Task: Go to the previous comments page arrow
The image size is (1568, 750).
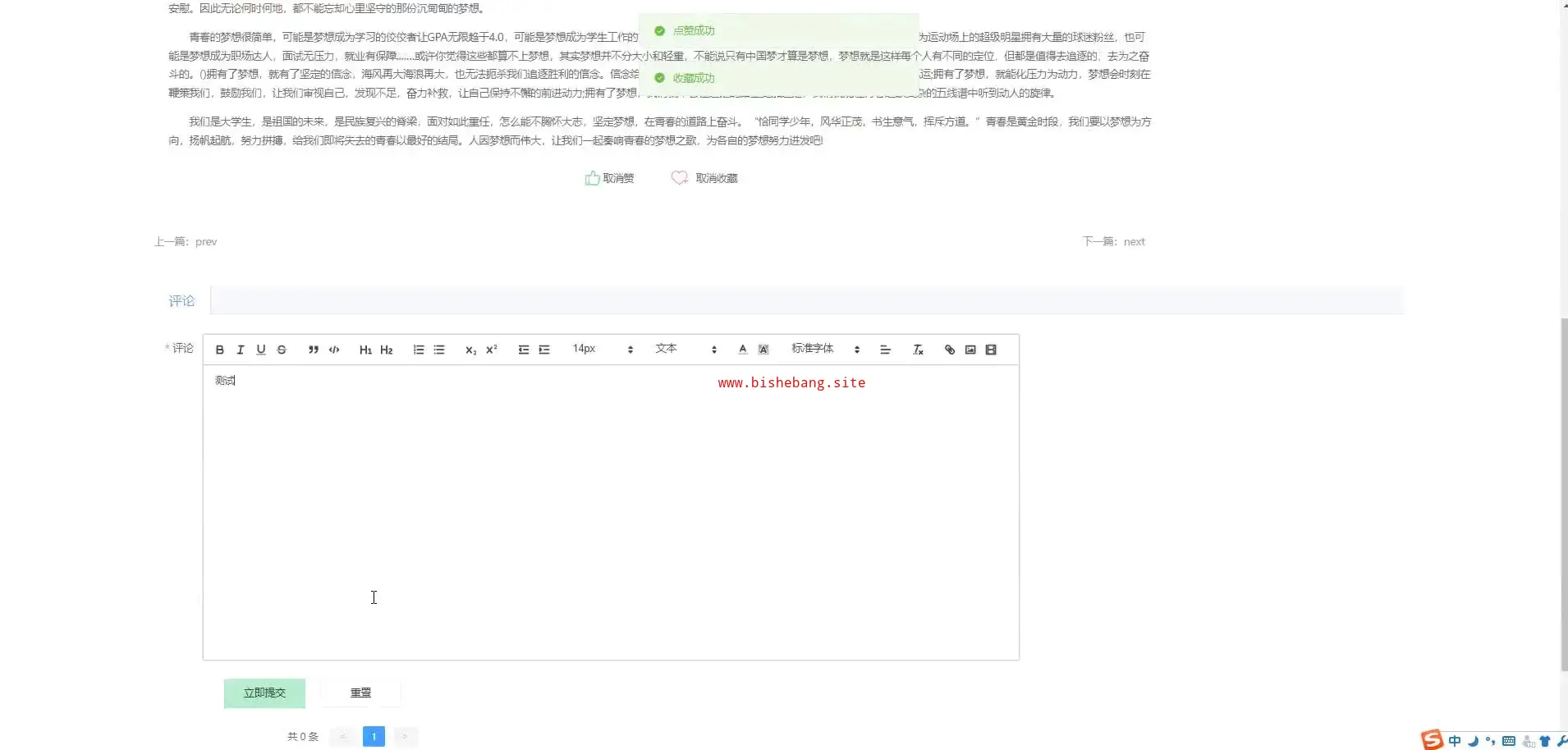Action: (342, 737)
